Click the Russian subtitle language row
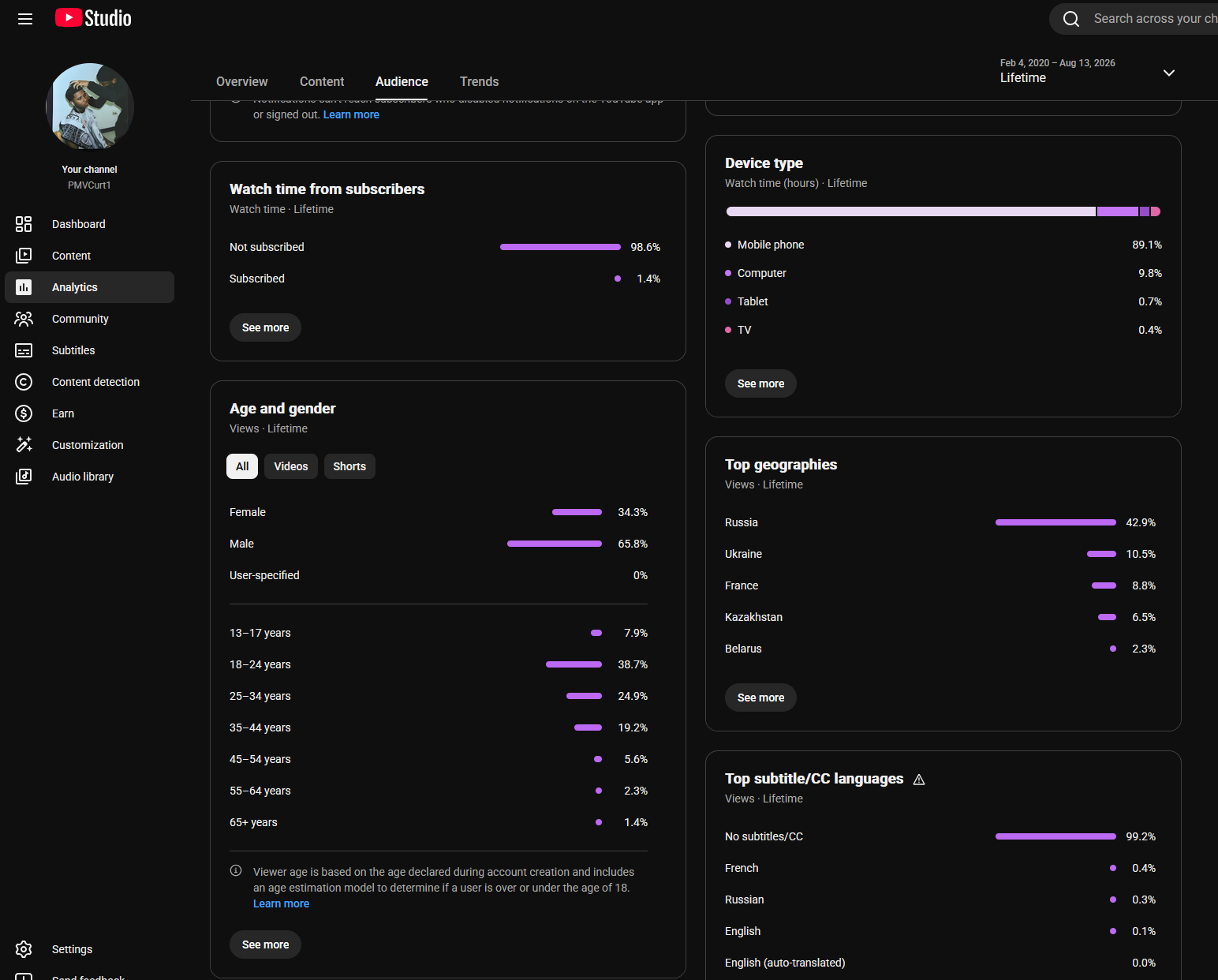 [940, 900]
